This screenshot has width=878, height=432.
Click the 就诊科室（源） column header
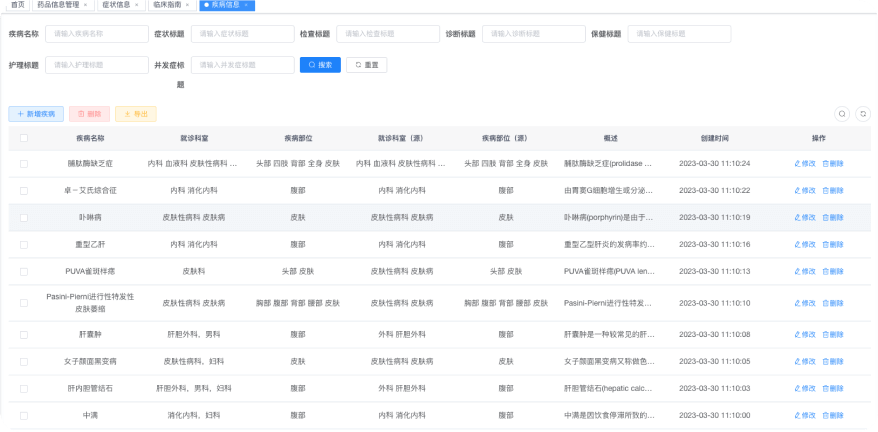pos(401,138)
